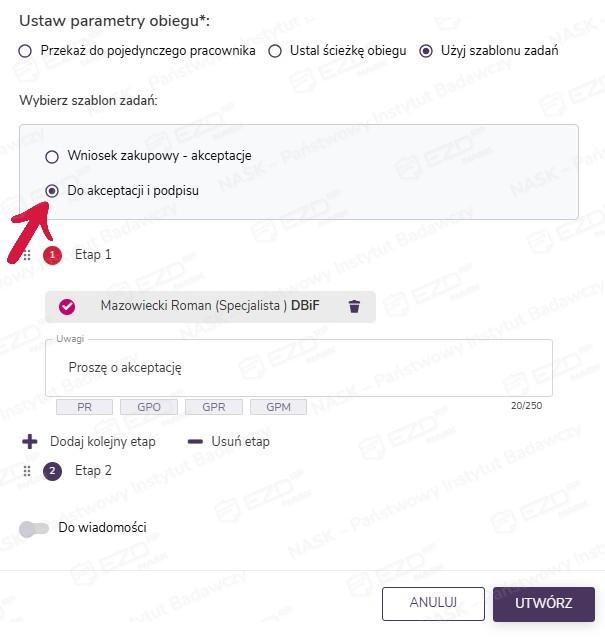
Task: Toggle the "Do wiadomości" switch
Action: (x=34, y=528)
